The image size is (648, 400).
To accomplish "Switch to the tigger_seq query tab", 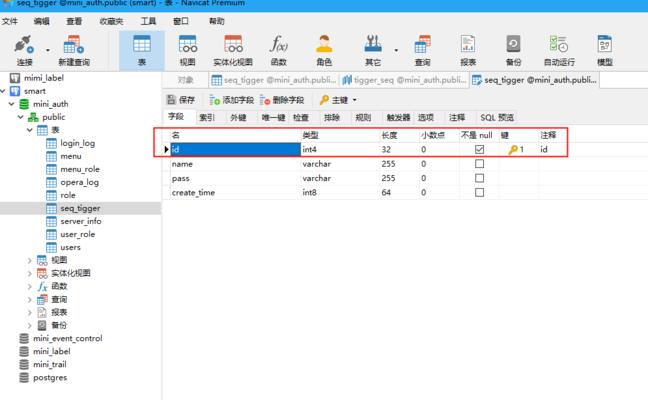I will (x=405, y=80).
